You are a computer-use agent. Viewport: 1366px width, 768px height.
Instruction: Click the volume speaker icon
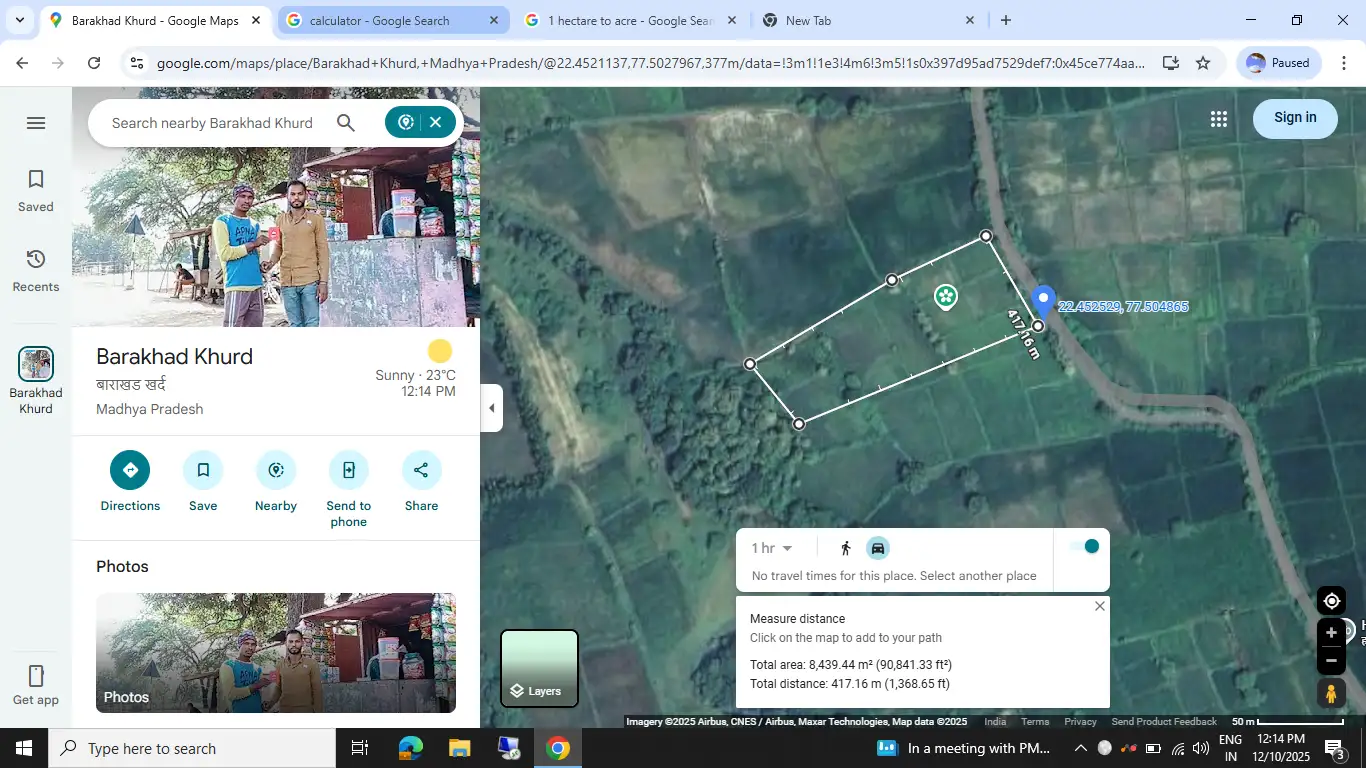(1201, 748)
